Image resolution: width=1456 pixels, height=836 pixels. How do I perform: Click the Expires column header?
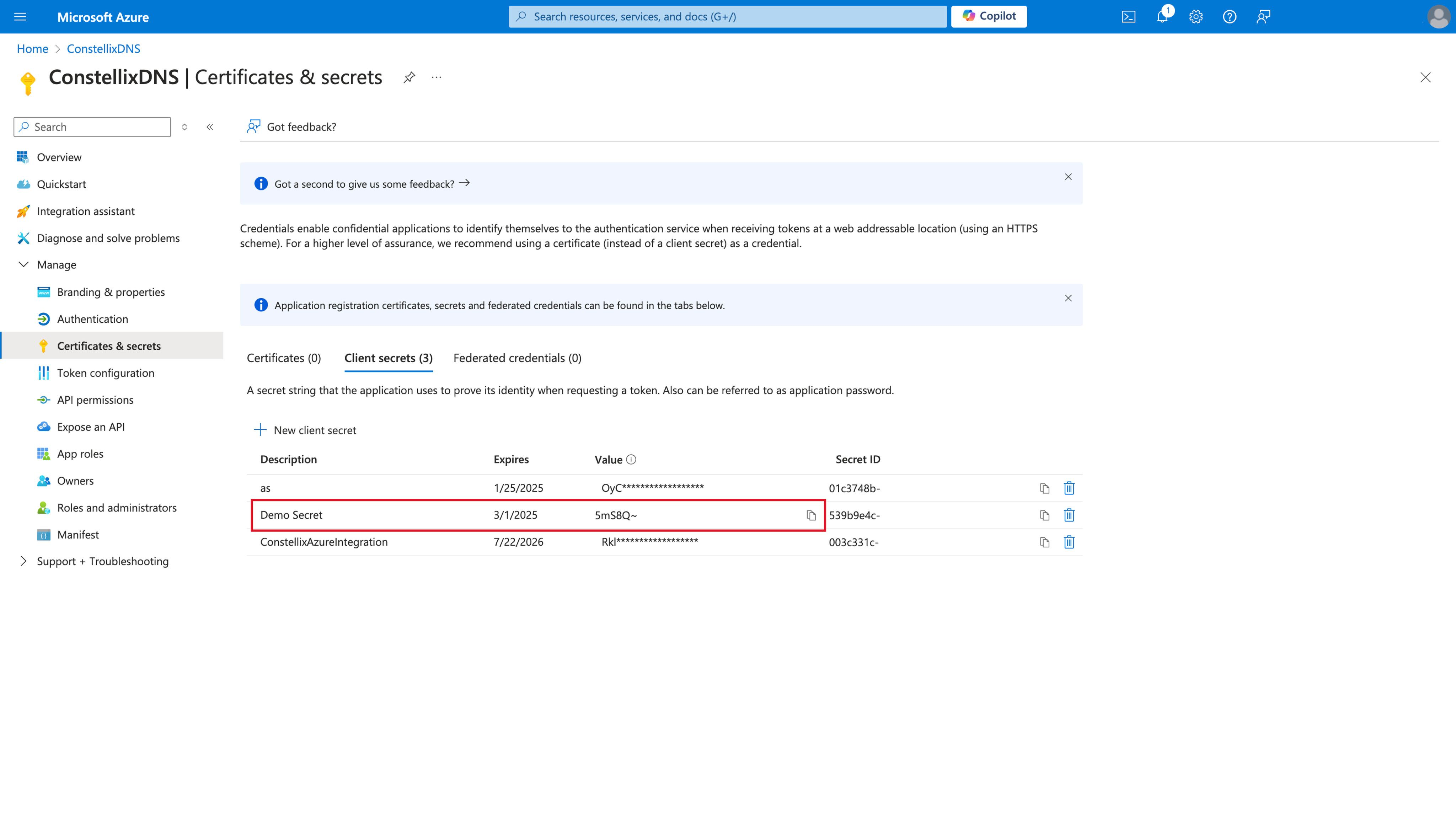pyautogui.click(x=511, y=459)
